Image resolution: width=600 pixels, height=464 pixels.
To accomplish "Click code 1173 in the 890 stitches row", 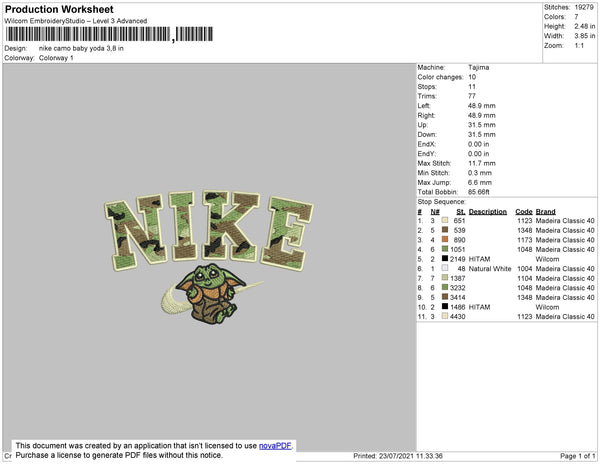I will 525,240.
